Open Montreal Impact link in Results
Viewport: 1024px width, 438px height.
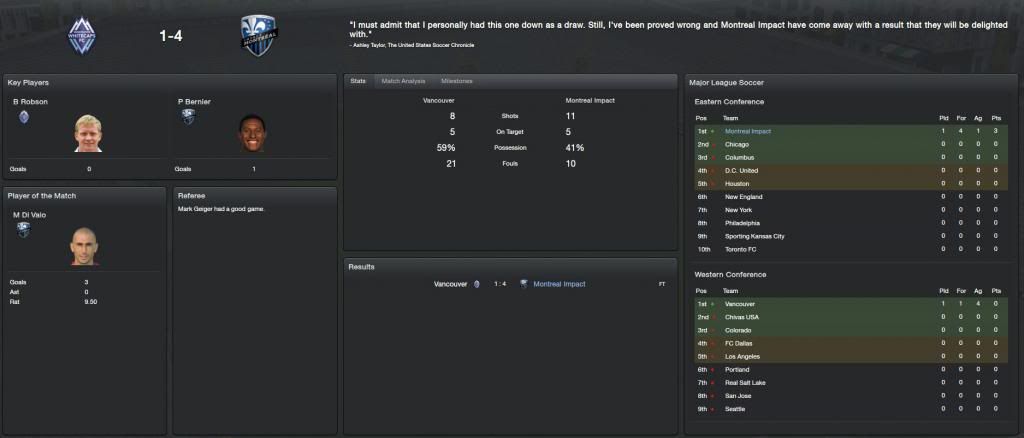pyautogui.click(x=560, y=284)
